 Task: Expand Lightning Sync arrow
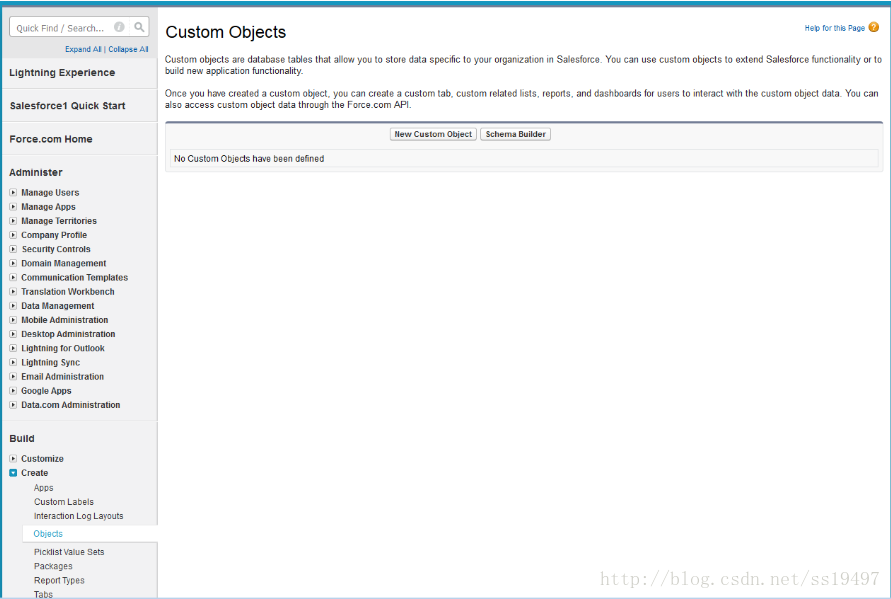click(x=13, y=362)
